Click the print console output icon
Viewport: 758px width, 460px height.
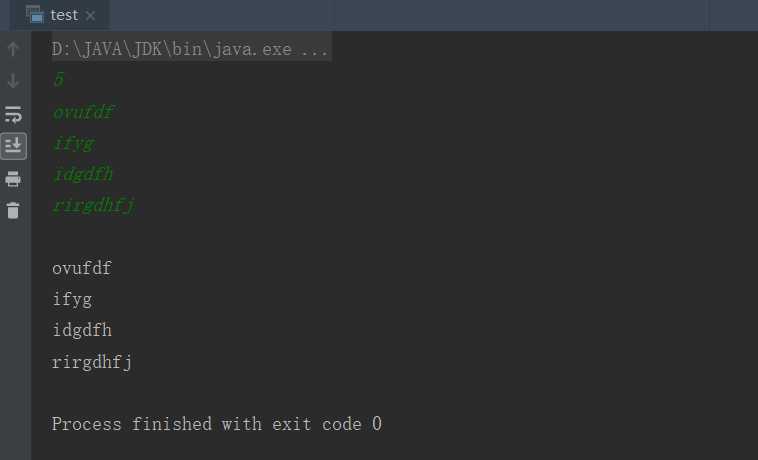coord(13,178)
